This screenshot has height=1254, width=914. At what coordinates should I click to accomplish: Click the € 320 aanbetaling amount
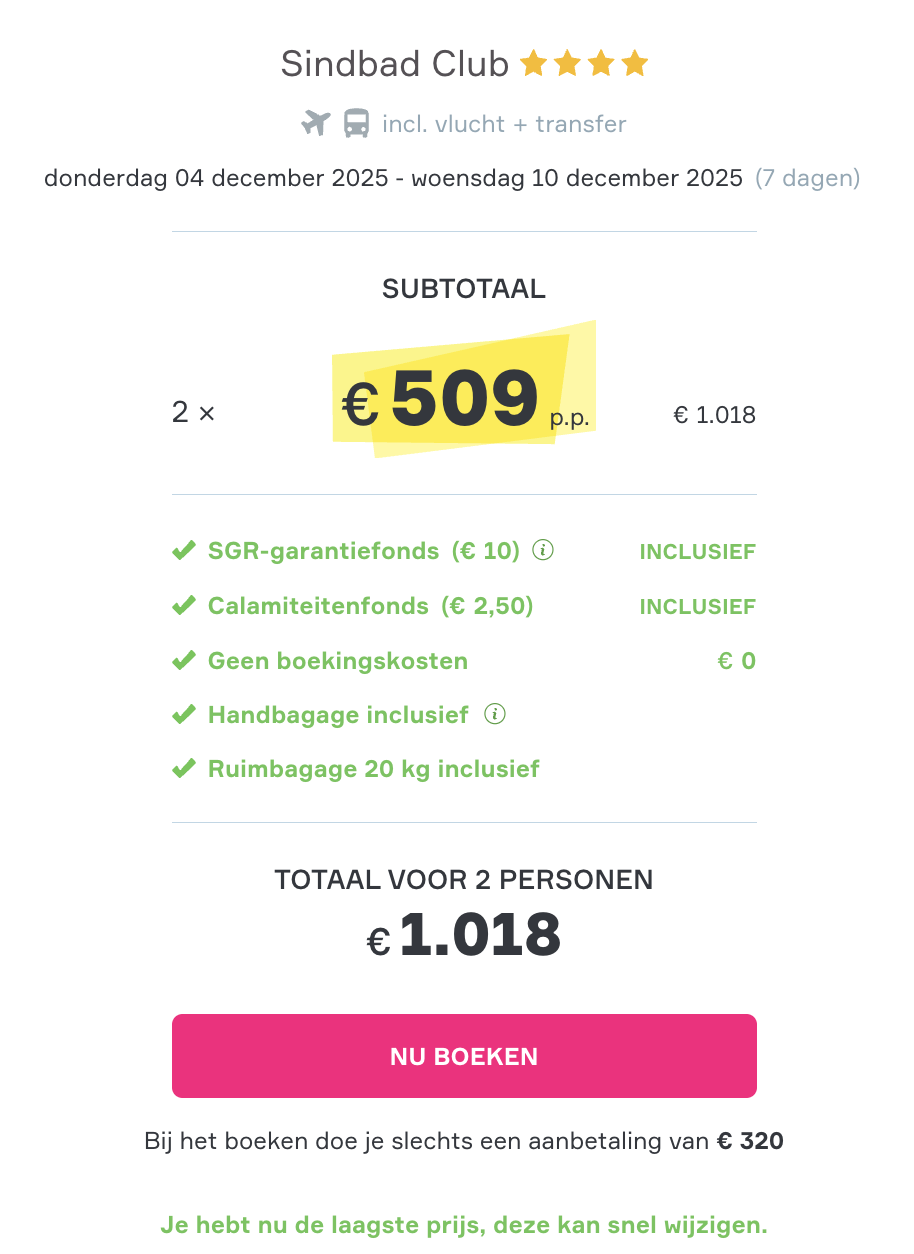(x=751, y=1140)
